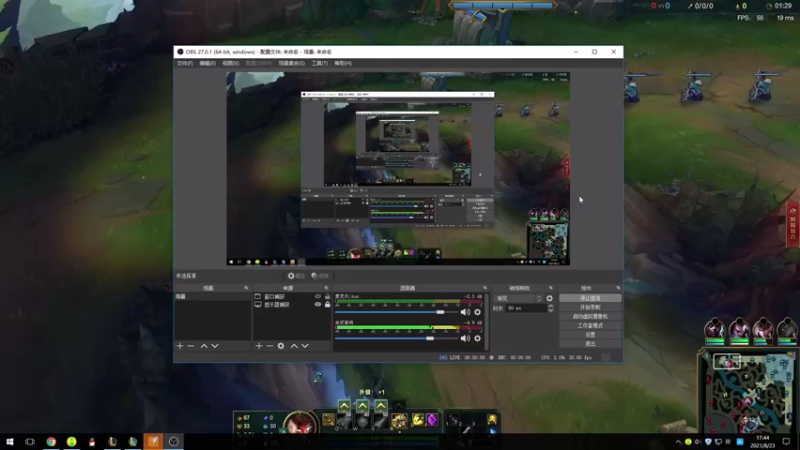Remove selected source with minus icon in Sources panel
Screen dimensions: 800x450
pos(269,346)
